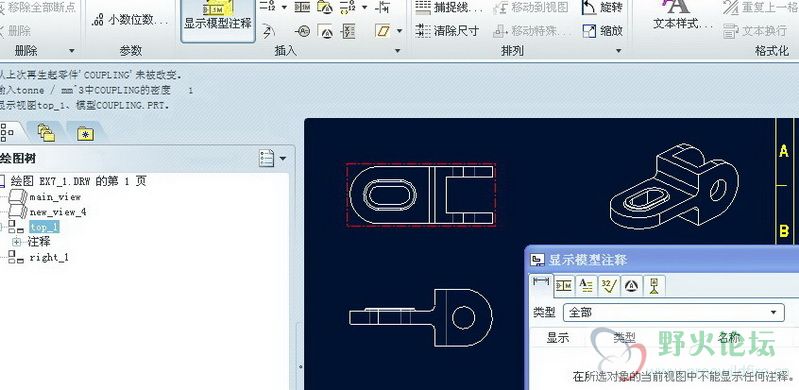Select the 清除尺寸 (cleanup dimensions) tool
This screenshot has height=390, width=799.
447,31
